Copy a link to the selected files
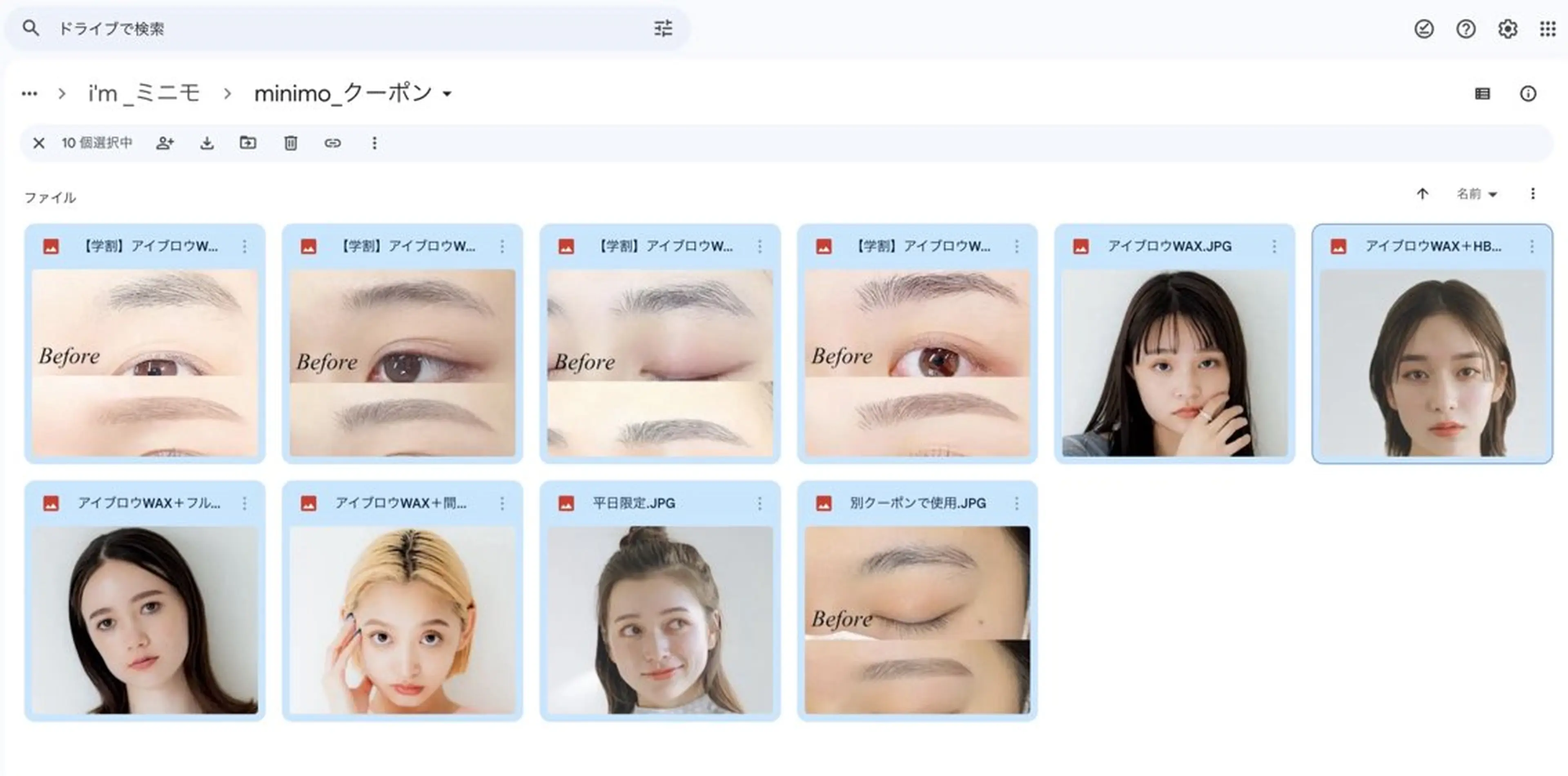Image resolution: width=1568 pixels, height=776 pixels. click(x=334, y=143)
